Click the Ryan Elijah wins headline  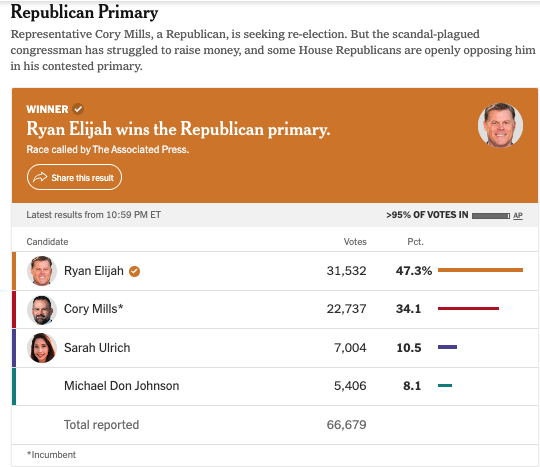(178, 129)
